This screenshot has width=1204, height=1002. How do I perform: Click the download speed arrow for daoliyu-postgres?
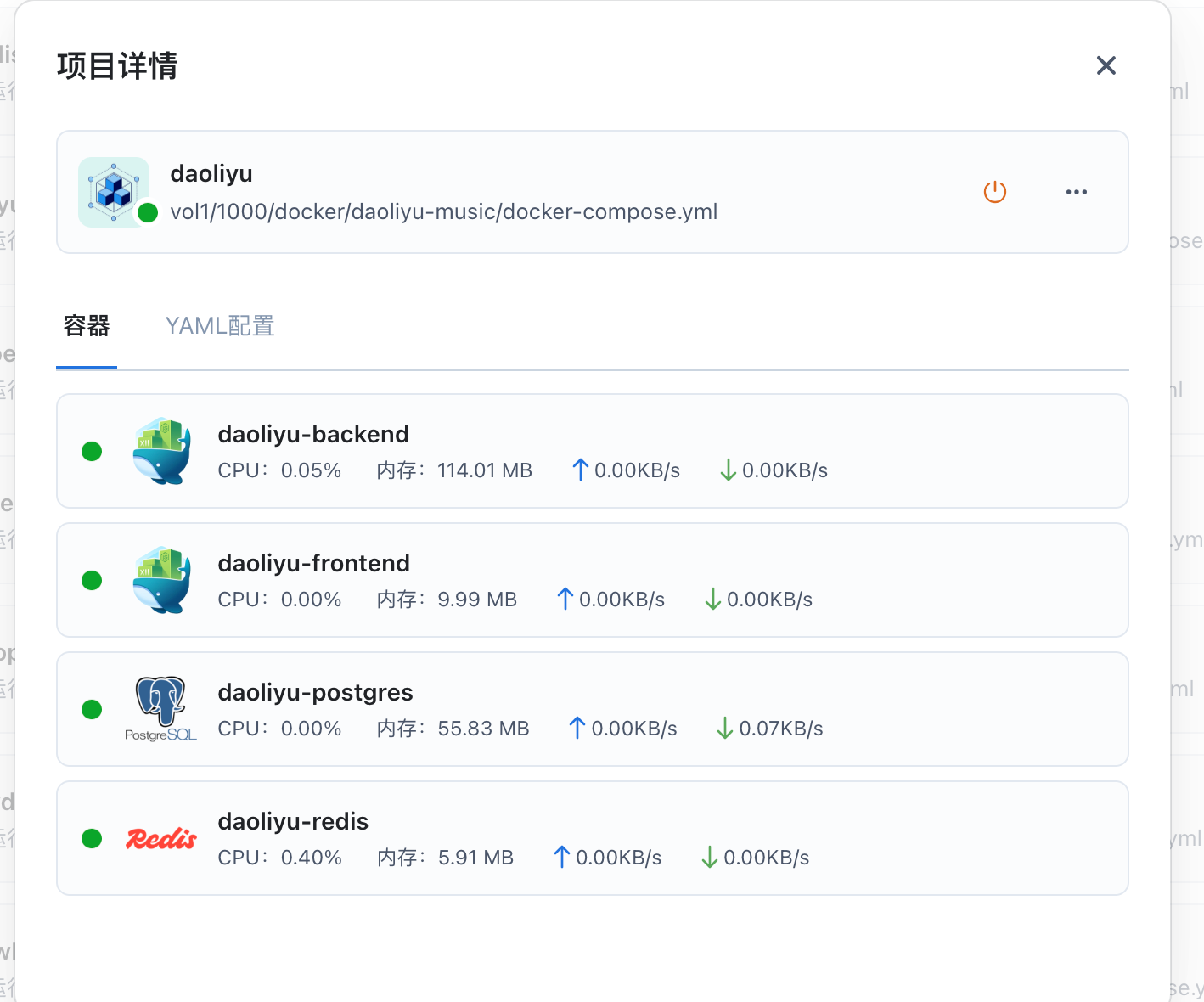pos(724,729)
